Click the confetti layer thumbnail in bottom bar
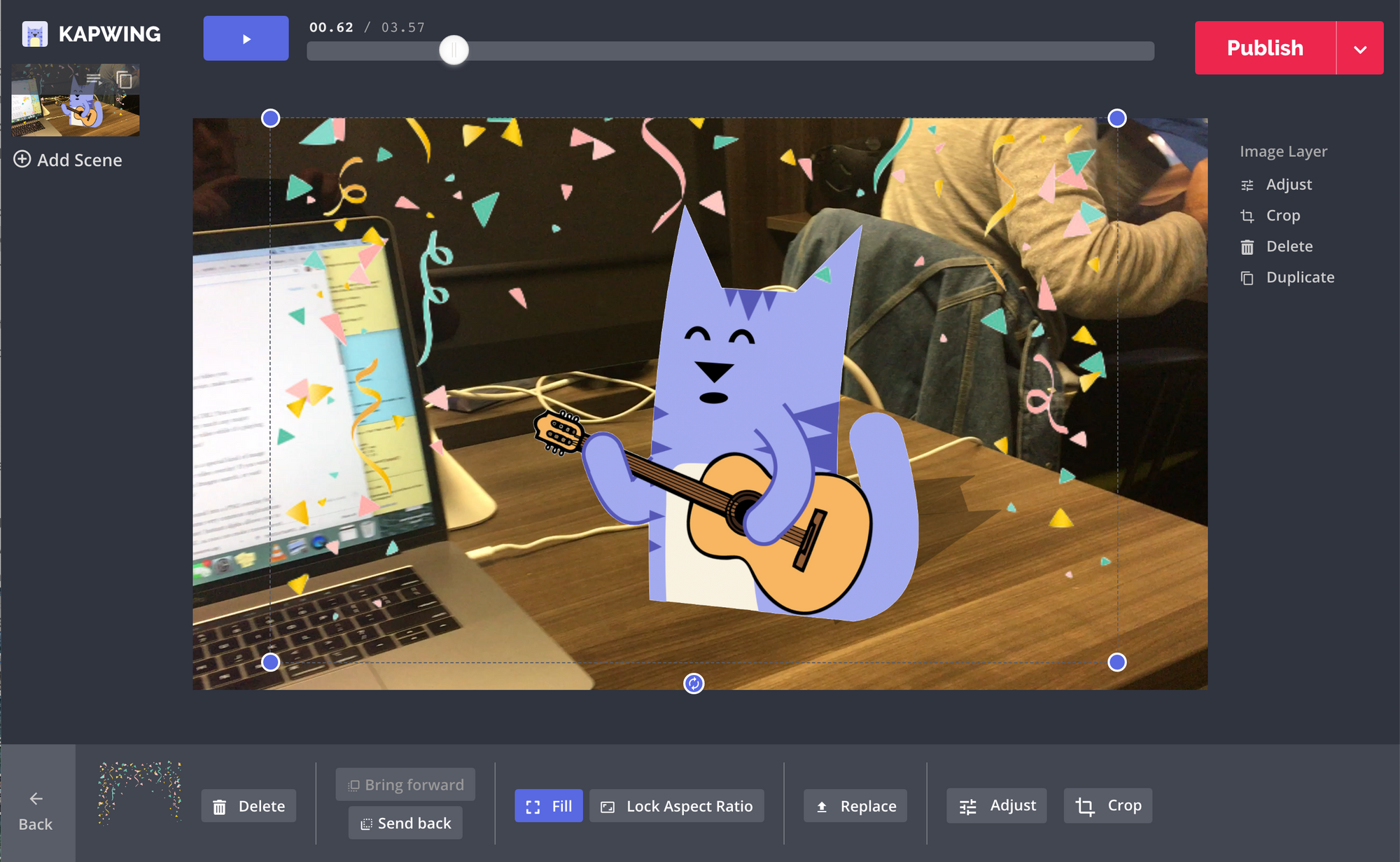Screen dimensions: 1400x862 tap(140, 792)
